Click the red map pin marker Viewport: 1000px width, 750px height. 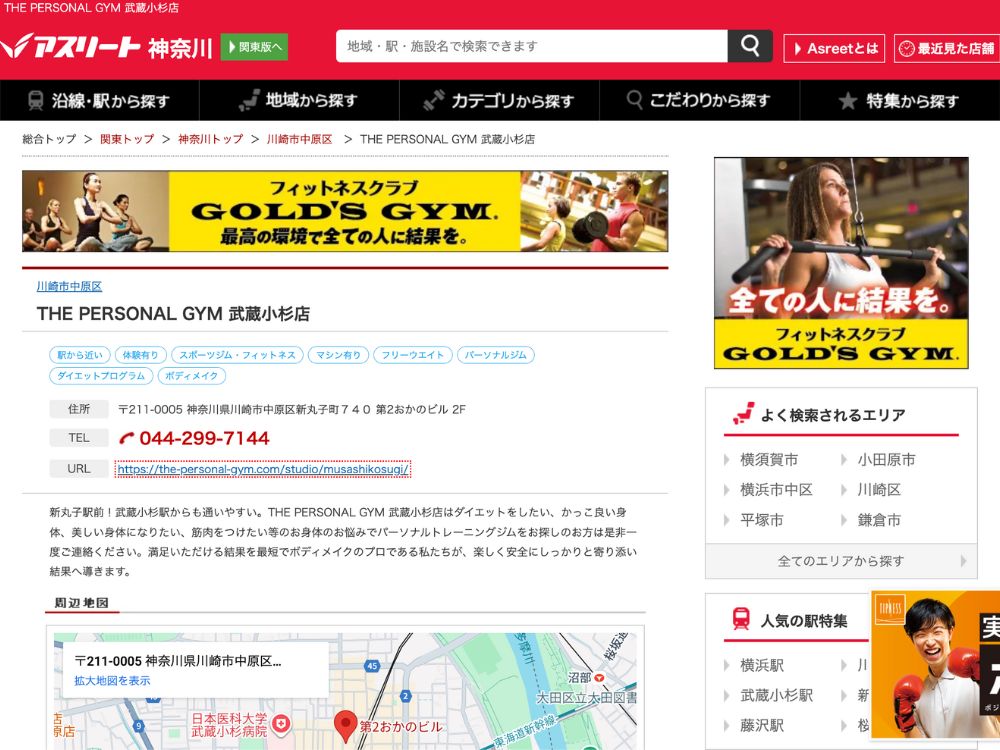pyautogui.click(x=345, y=726)
